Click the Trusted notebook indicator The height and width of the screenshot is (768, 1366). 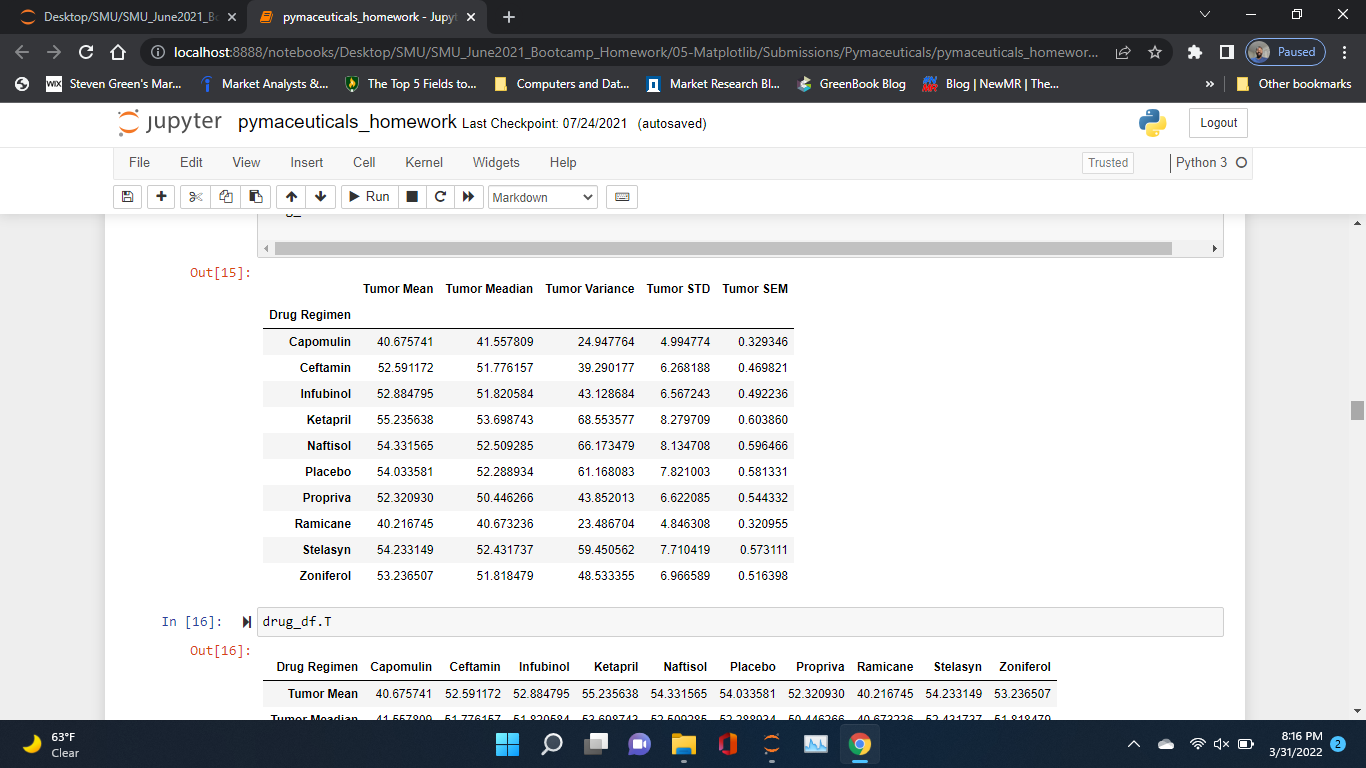pyautogui.click(x=1108, y=163)
